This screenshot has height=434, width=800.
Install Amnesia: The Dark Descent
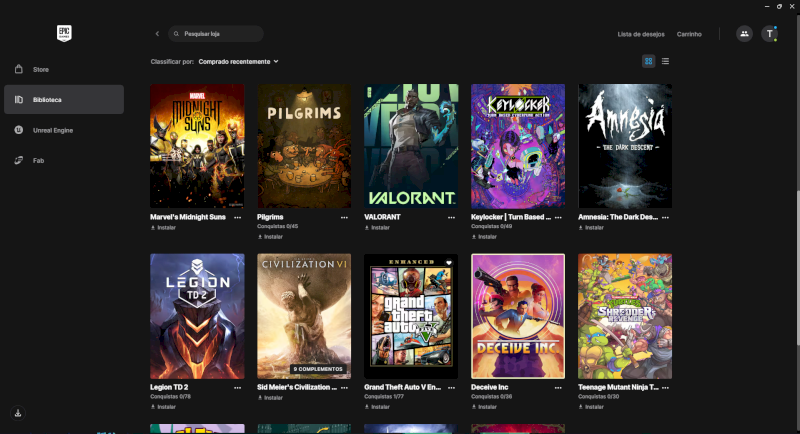click(x=591, y=228)
